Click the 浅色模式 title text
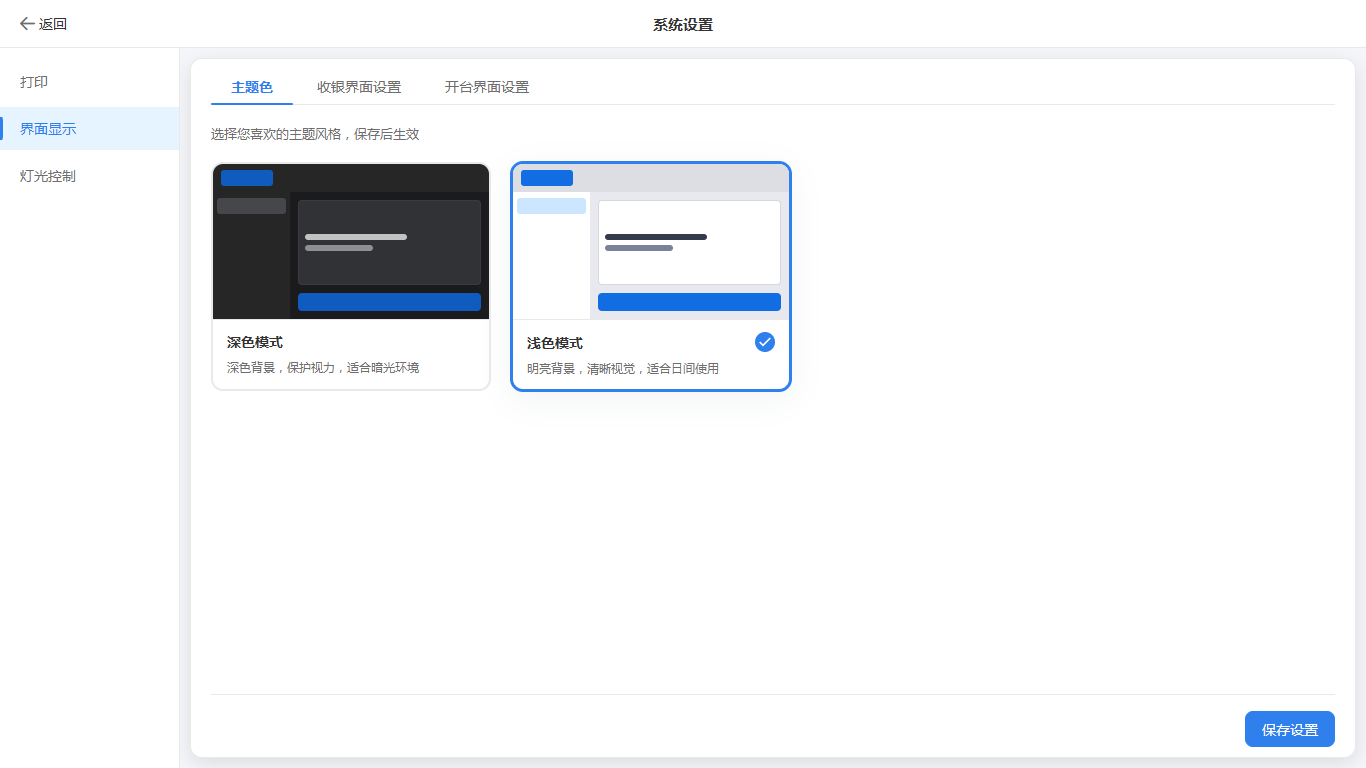The height and width of the screenshot is (768, 1366). [555, 343]
